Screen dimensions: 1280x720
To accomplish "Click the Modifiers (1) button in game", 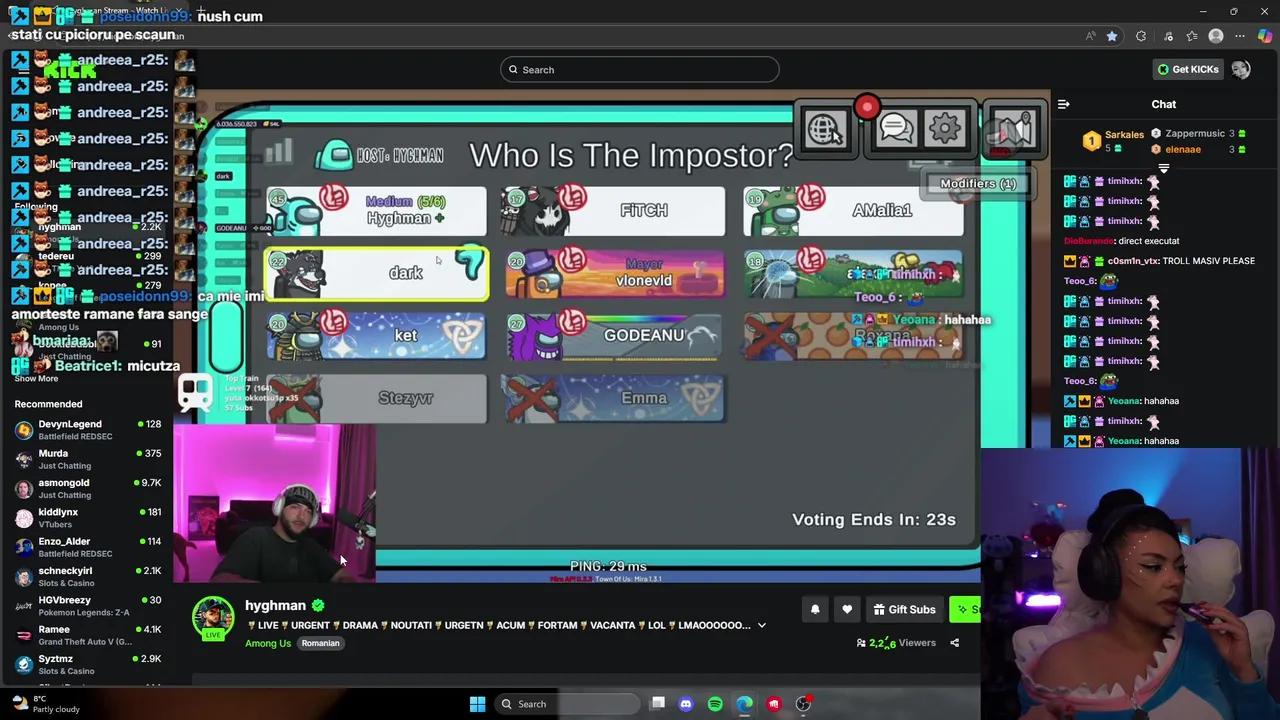I will [978, 184].
